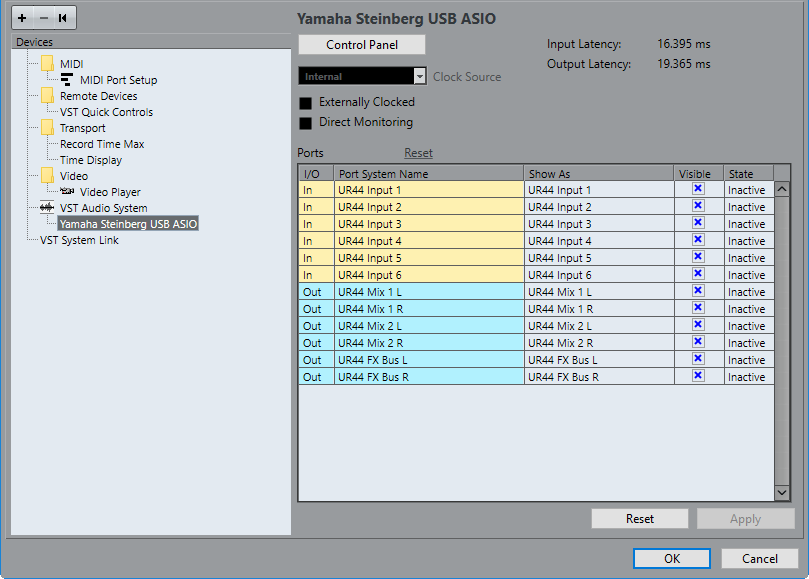Confirm the dialog with OK

672,558
